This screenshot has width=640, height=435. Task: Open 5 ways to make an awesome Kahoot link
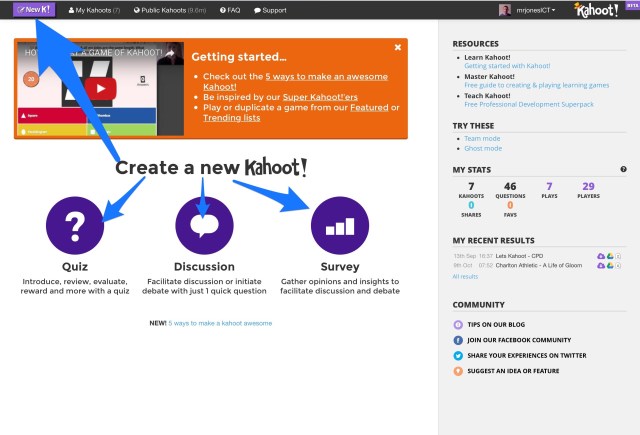point(296,82)
